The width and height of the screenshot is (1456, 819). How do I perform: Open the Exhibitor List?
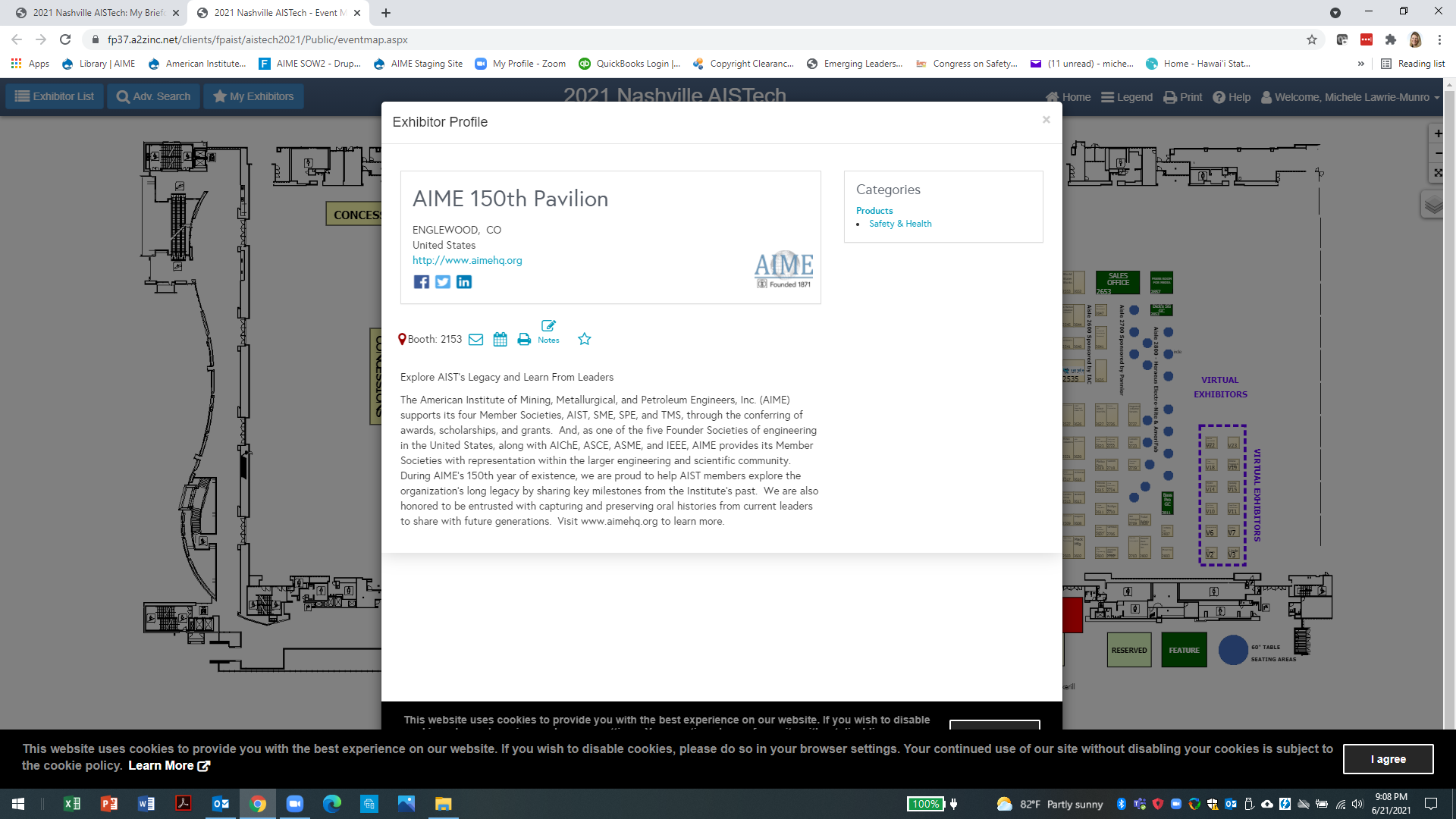click(x=55, y=96)
